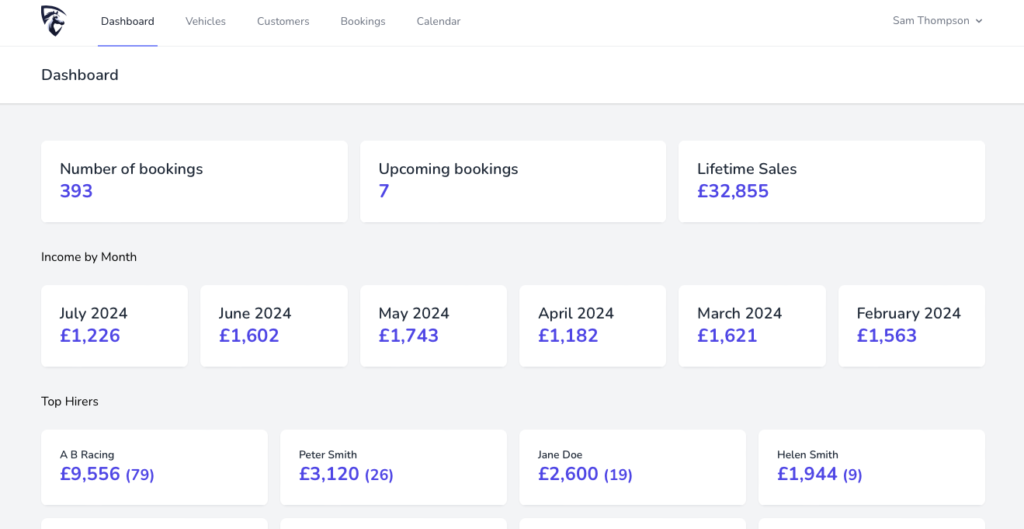Image resolution: width=1024 pixels, height=529 pixels.
Task: Select the February 2024 income card
Action: [x=912, y=326]
